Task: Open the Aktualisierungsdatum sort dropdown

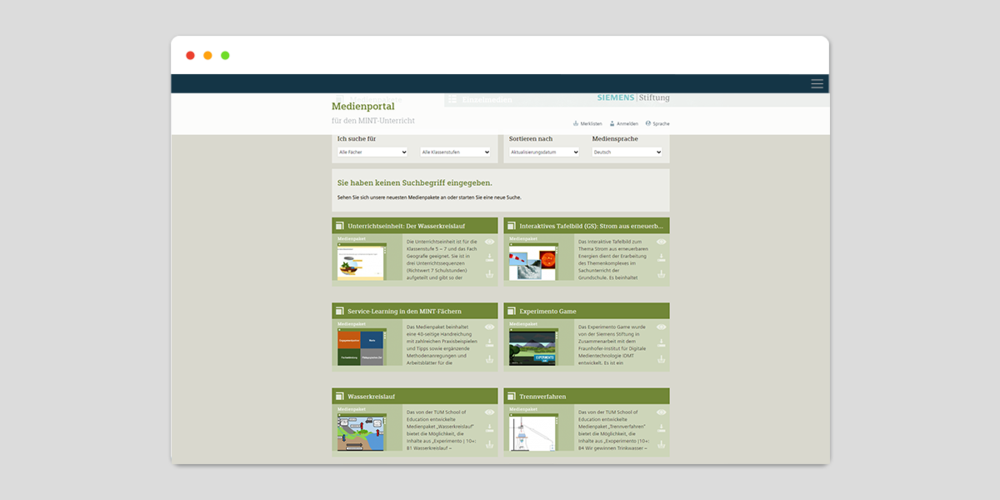Action: tap(544, 152)
